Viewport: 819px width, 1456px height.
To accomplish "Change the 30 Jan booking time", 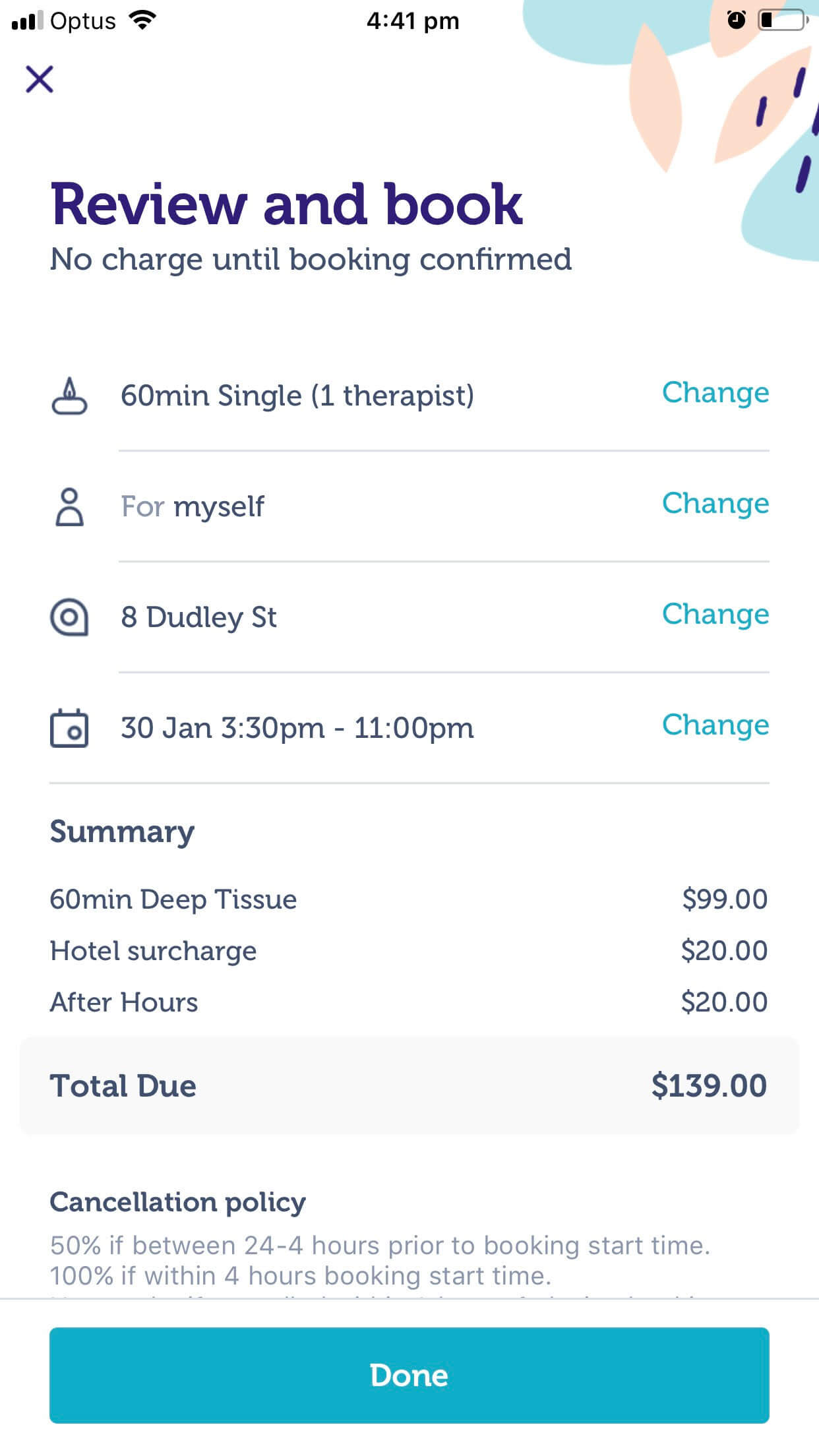I will [x=715, y=725].
